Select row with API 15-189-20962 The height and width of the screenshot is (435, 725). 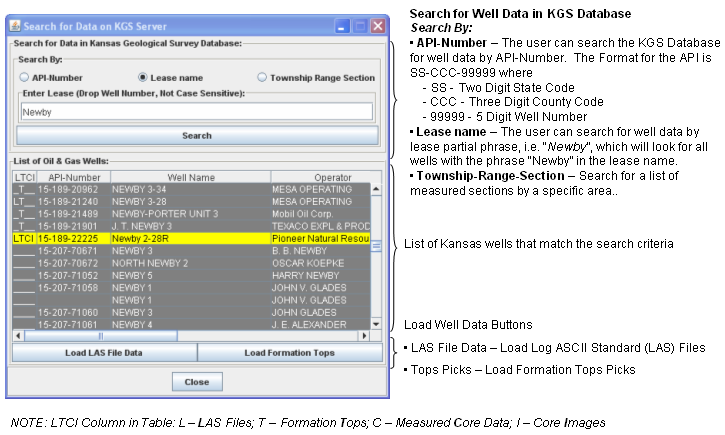coord(191,190)
